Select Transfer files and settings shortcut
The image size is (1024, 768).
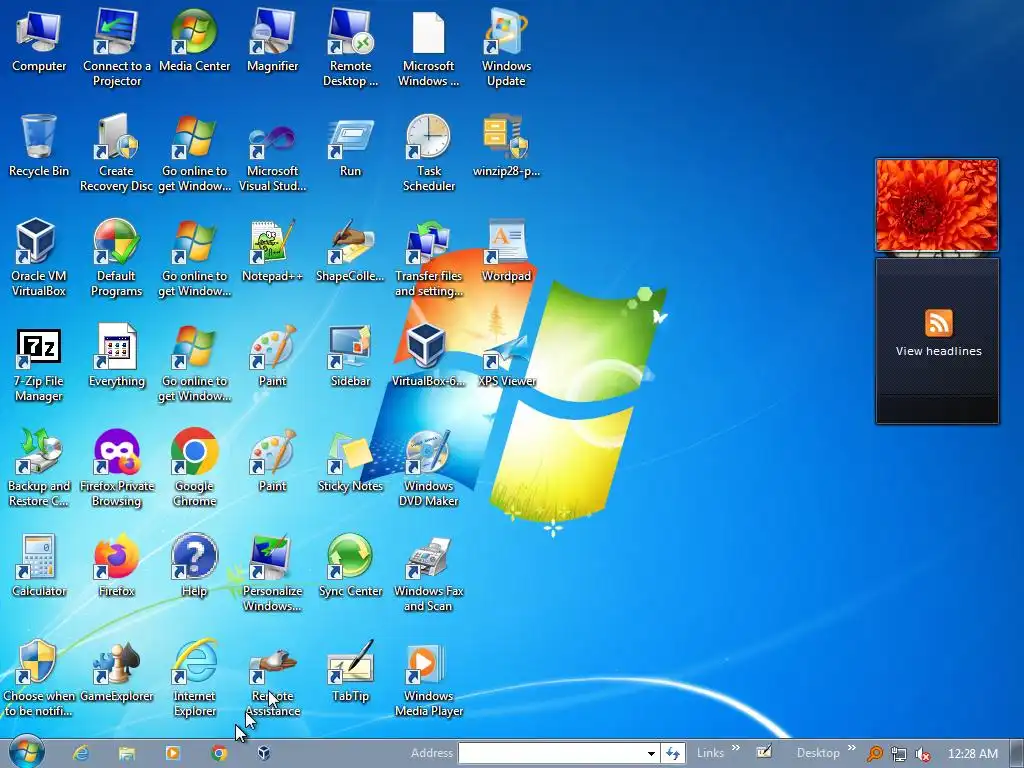(428, 259)
